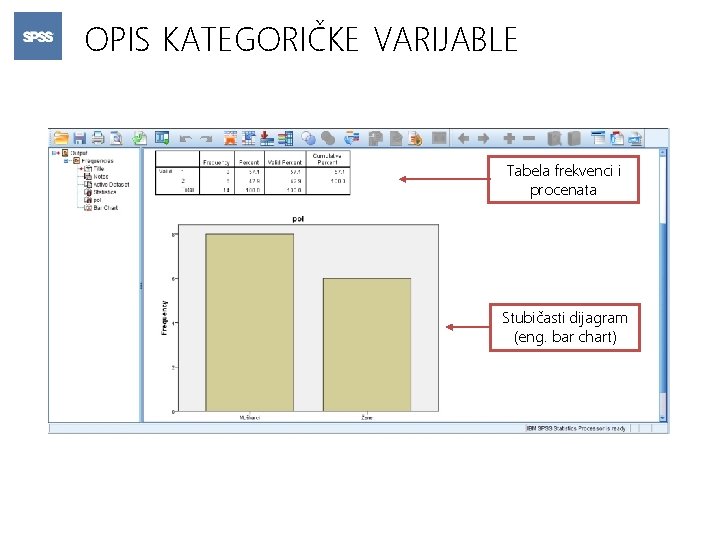The height and width of the screenshot is (540, 720).
Task: Click the Hide item closed-book icon
Action: [x=574, y=138]
